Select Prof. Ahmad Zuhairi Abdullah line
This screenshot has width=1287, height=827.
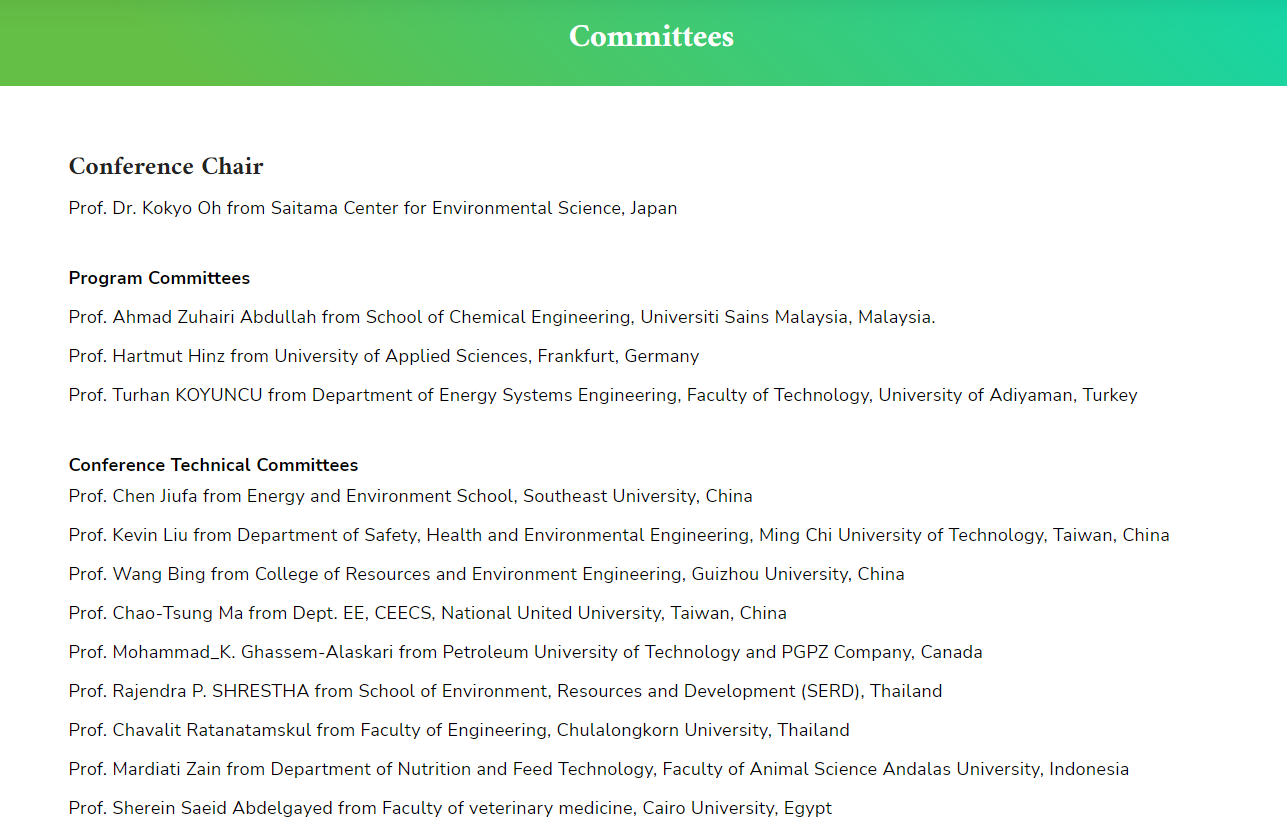[x=502, y=317]
